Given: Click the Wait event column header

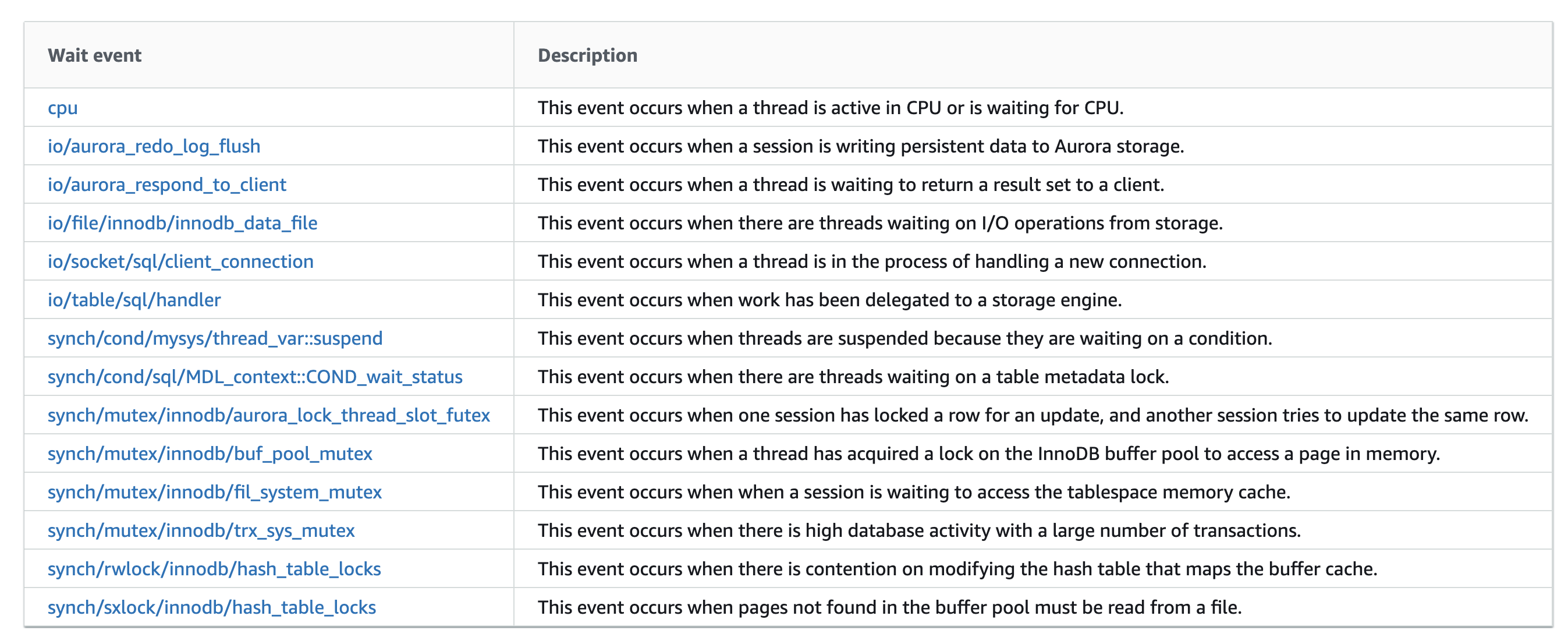Looking at the screenshot, I should tap(94, 55).
